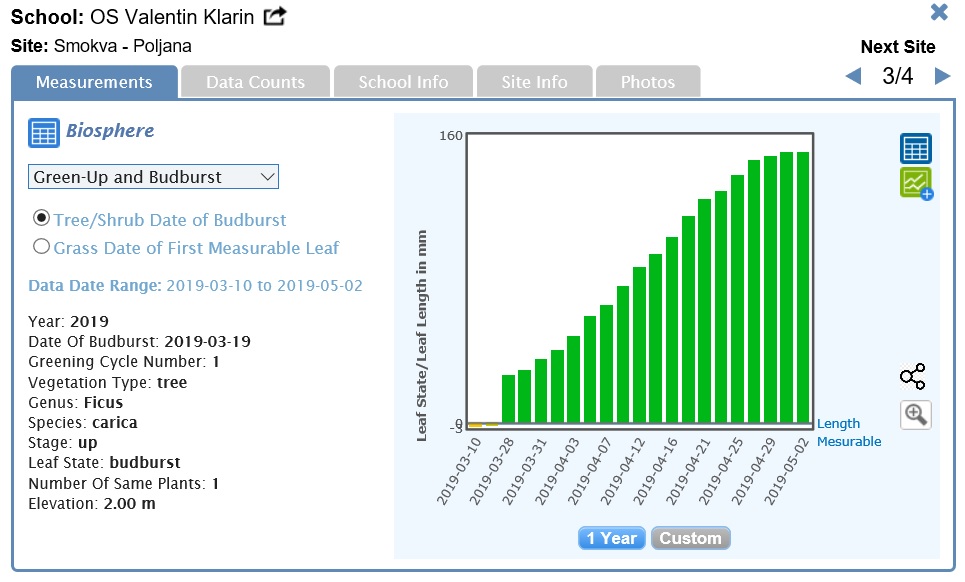Select Grass Date of First Measurable Leaf

(x=42, y=246)
